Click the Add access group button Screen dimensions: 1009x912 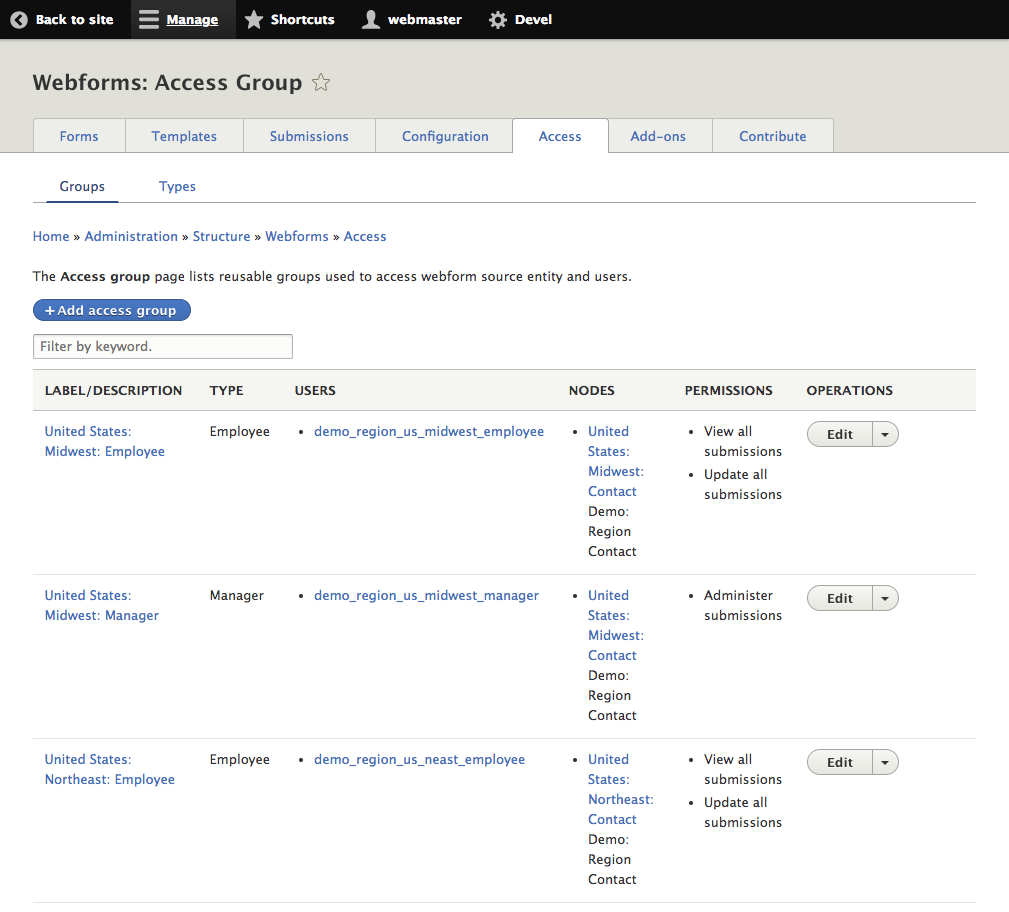[x=111, y=310]
